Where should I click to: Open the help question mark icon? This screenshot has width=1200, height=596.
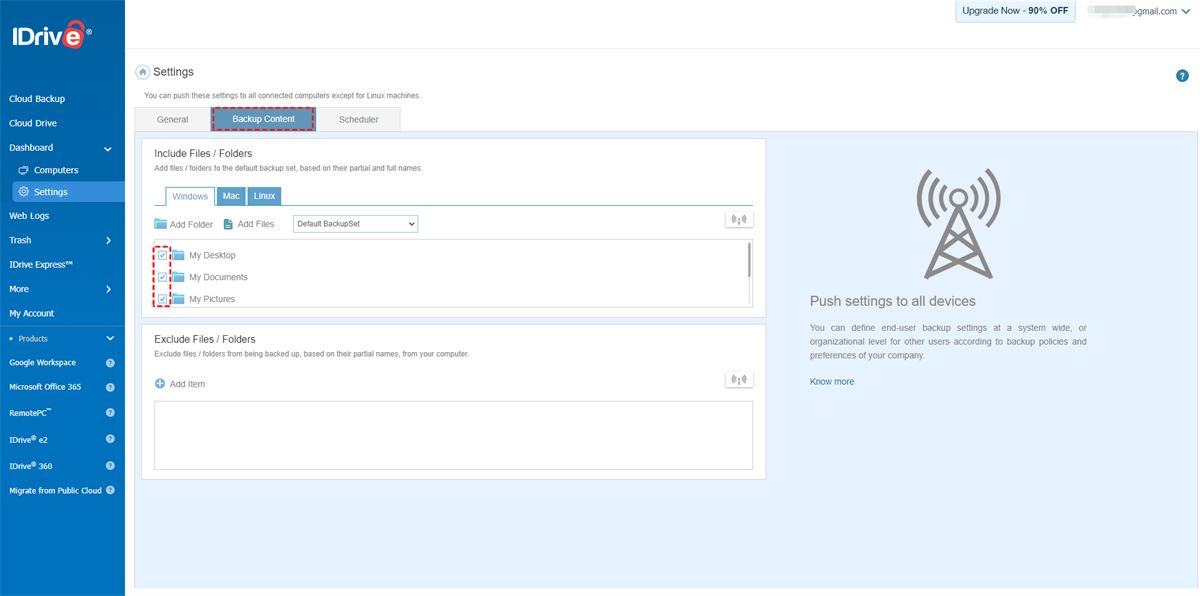pos(1182,76)
